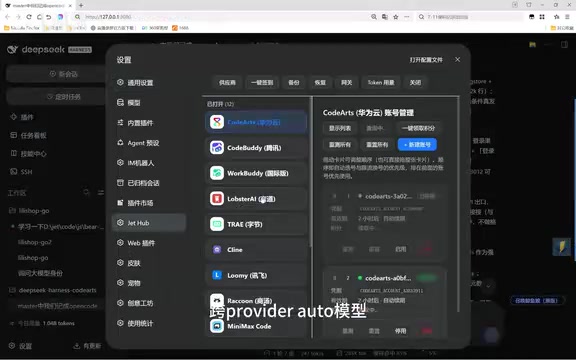
Task: Select LobsterAI provider icon
Action: tap(217, 199)
